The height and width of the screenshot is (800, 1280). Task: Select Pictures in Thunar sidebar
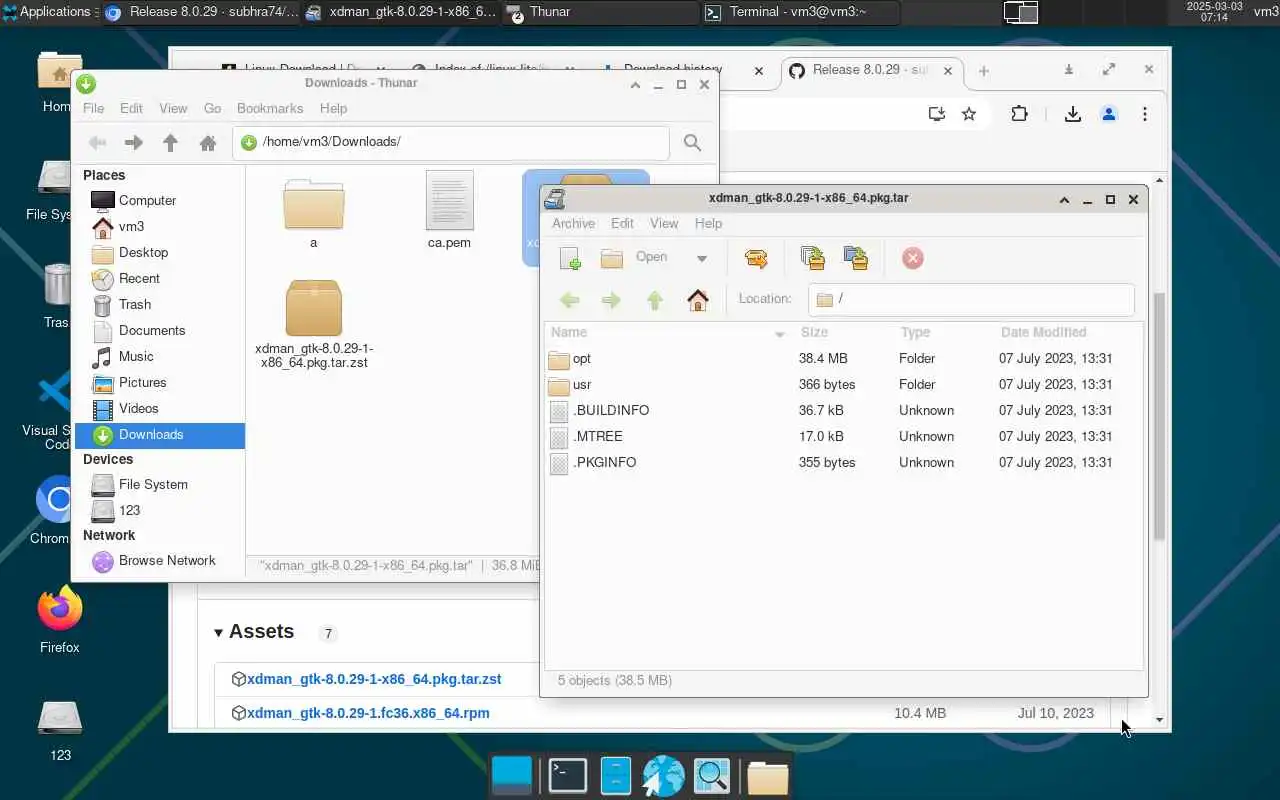[x=159, y=382]
